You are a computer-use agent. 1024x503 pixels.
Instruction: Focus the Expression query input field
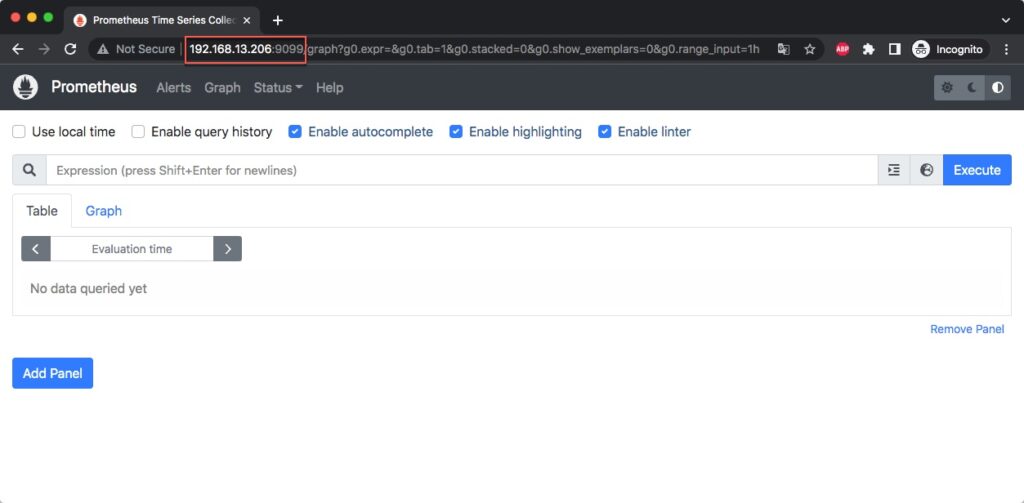(x=462, y=170)
